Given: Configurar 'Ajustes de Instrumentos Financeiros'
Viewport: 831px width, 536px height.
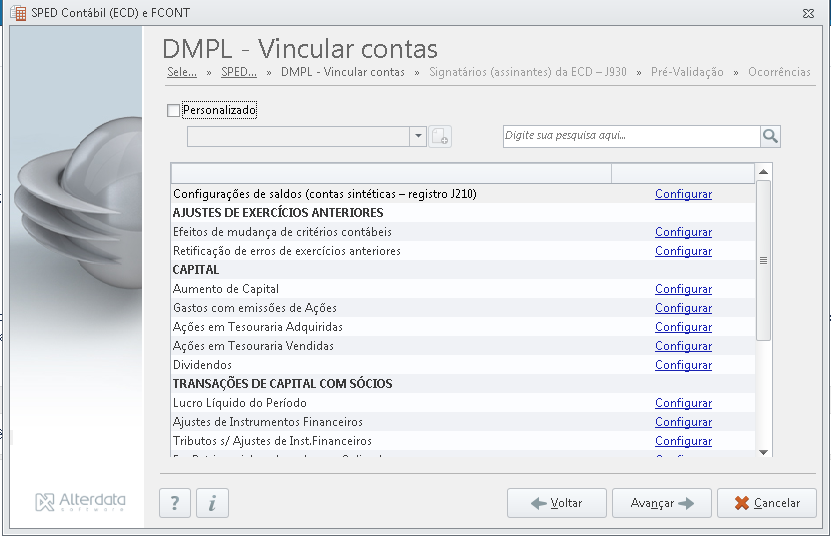Looking at the screenshot, I should coord(683,422).
